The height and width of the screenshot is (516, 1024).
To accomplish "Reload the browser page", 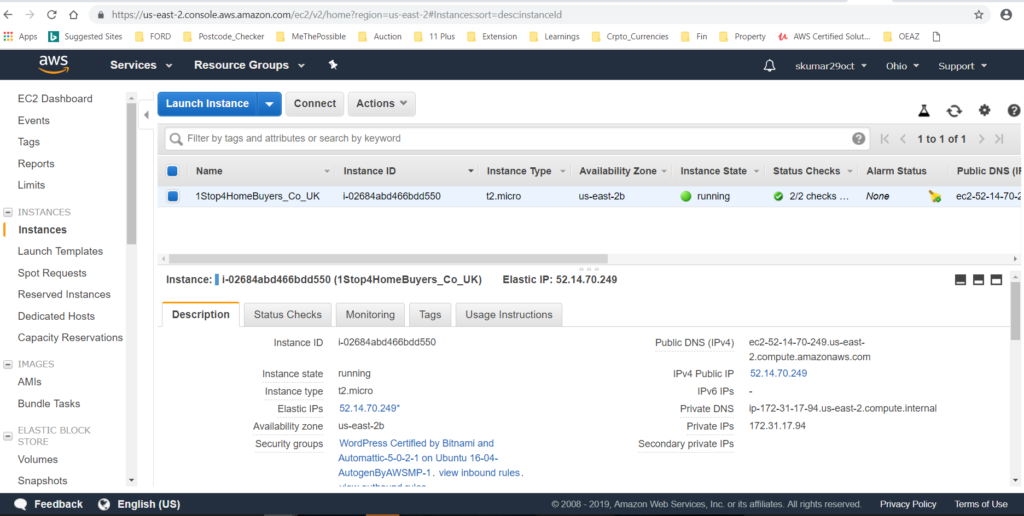I will [x=52, y=14].
